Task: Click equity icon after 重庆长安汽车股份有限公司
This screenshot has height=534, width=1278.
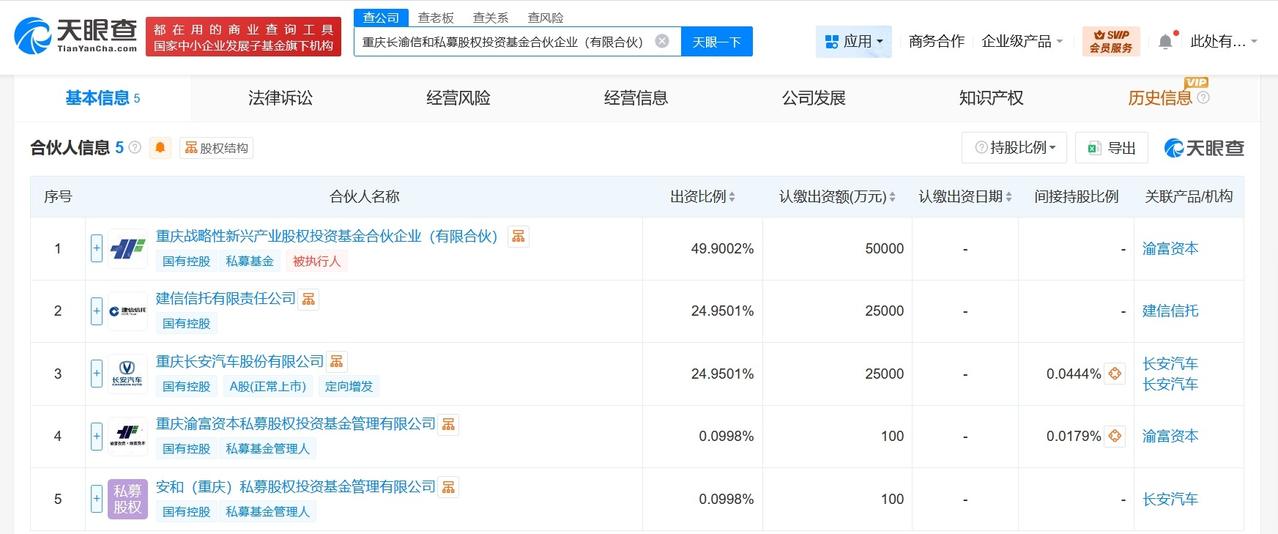Action: click(x=337, y=361)
